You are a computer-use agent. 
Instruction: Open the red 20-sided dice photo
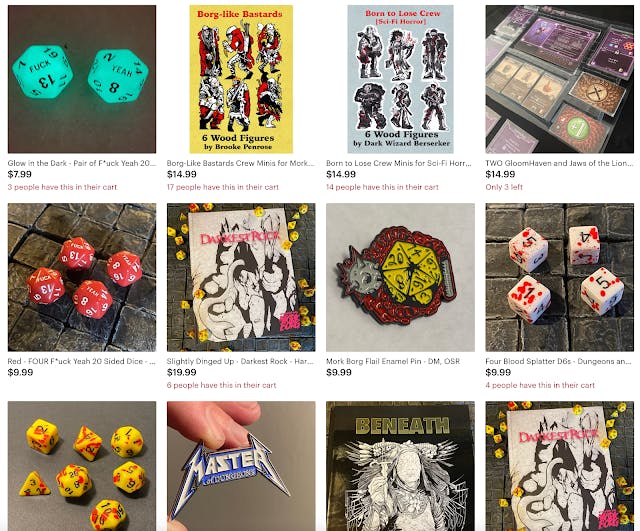tap(82, 277)
